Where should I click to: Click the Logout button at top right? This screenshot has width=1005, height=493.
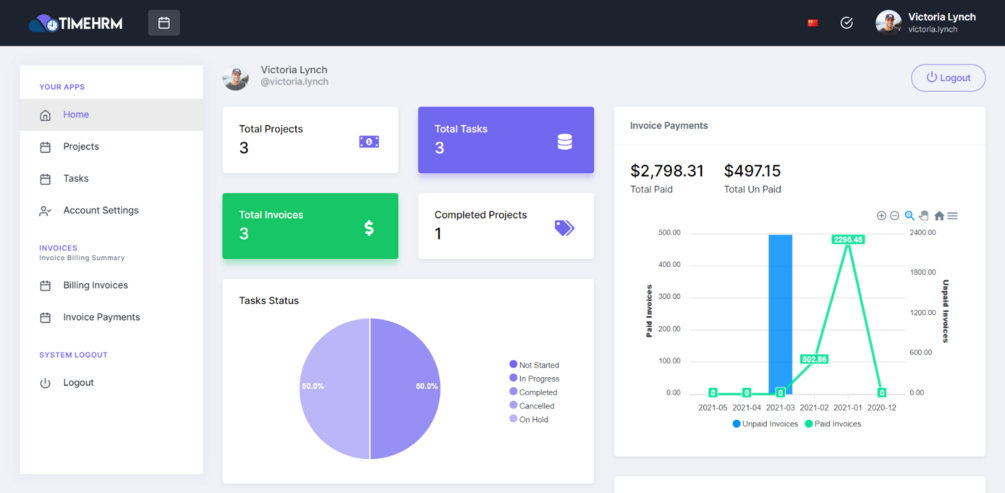pos(948,78)
